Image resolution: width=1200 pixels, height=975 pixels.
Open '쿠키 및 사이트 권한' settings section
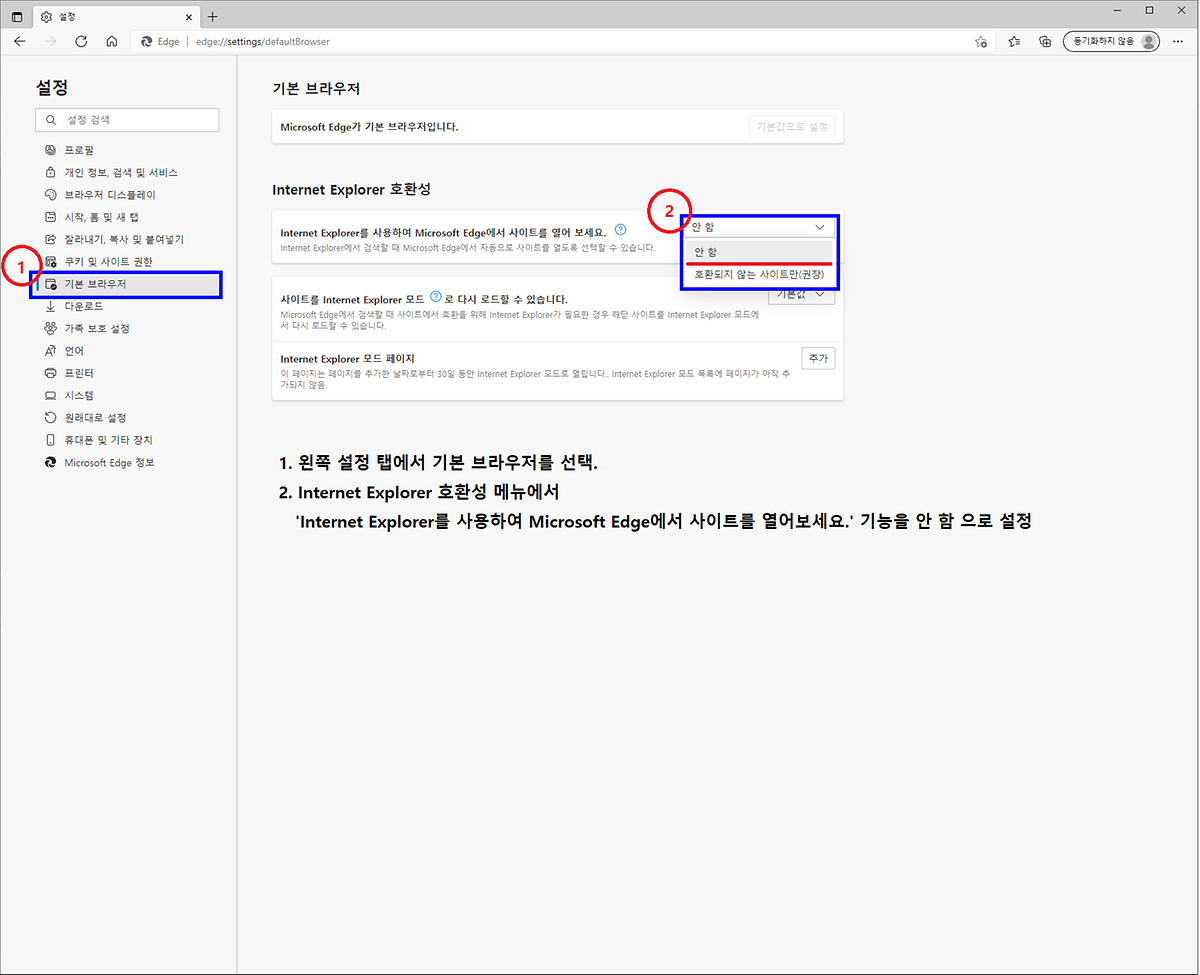click(108, 262)
